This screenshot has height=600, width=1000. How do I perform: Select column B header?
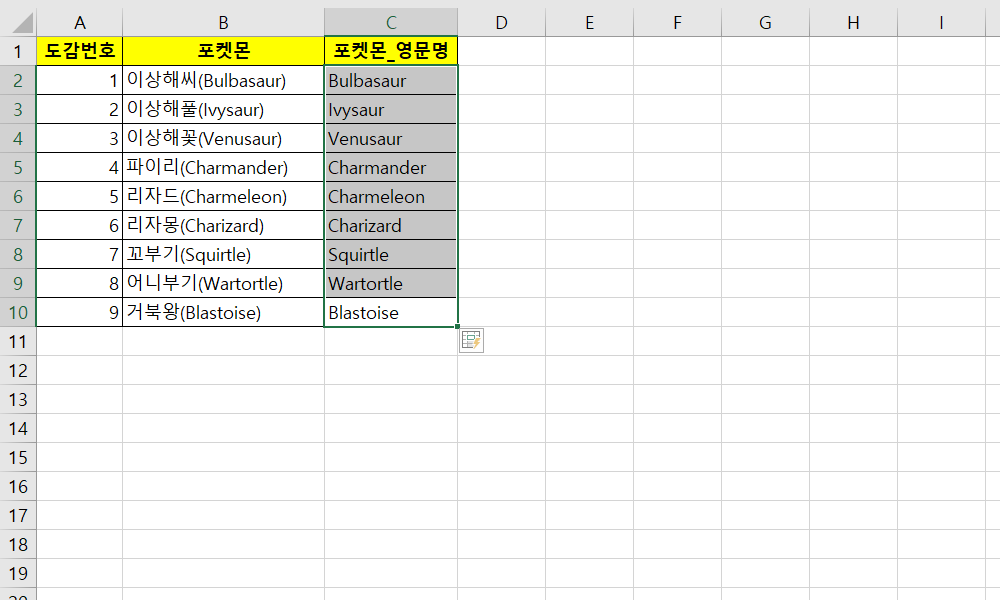(x=223, y=23)
